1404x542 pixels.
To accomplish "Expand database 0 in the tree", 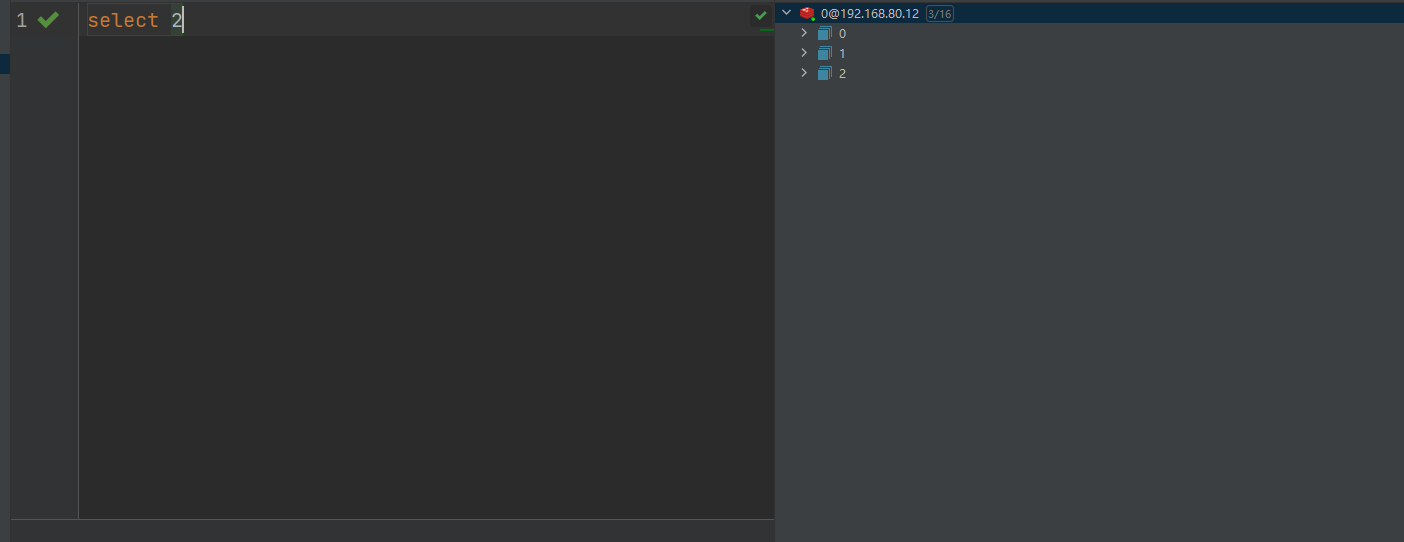I will [804, 33].
